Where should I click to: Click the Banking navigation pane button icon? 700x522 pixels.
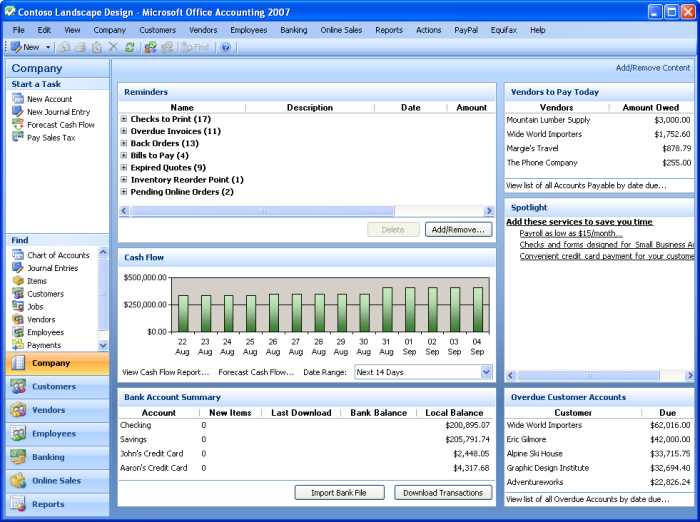pos(18,457)
